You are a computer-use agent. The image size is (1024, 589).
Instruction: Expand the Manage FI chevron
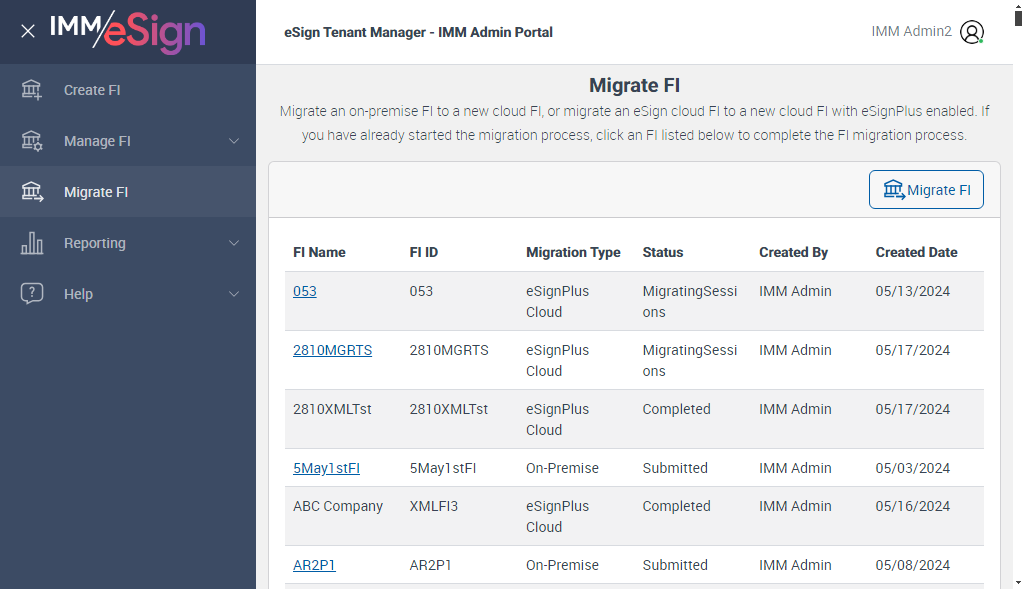[x=234, y=141]
